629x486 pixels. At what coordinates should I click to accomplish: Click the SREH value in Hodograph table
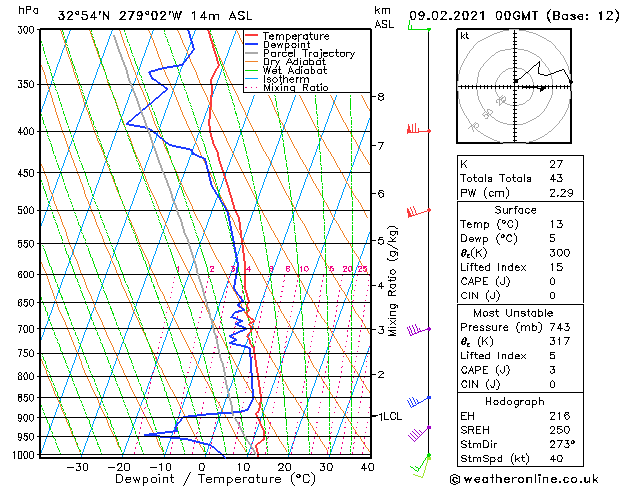tap(560, 430)
